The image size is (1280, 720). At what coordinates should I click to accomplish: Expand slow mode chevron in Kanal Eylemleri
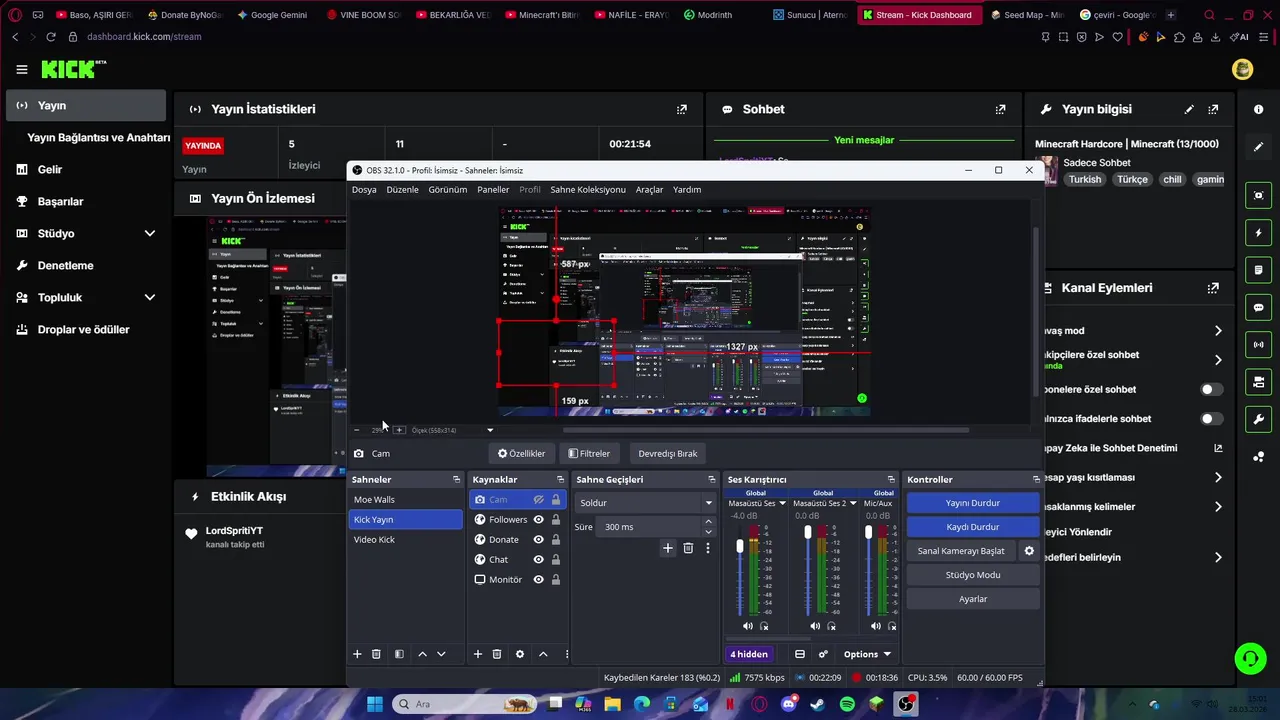click(x=1218, y=331)
